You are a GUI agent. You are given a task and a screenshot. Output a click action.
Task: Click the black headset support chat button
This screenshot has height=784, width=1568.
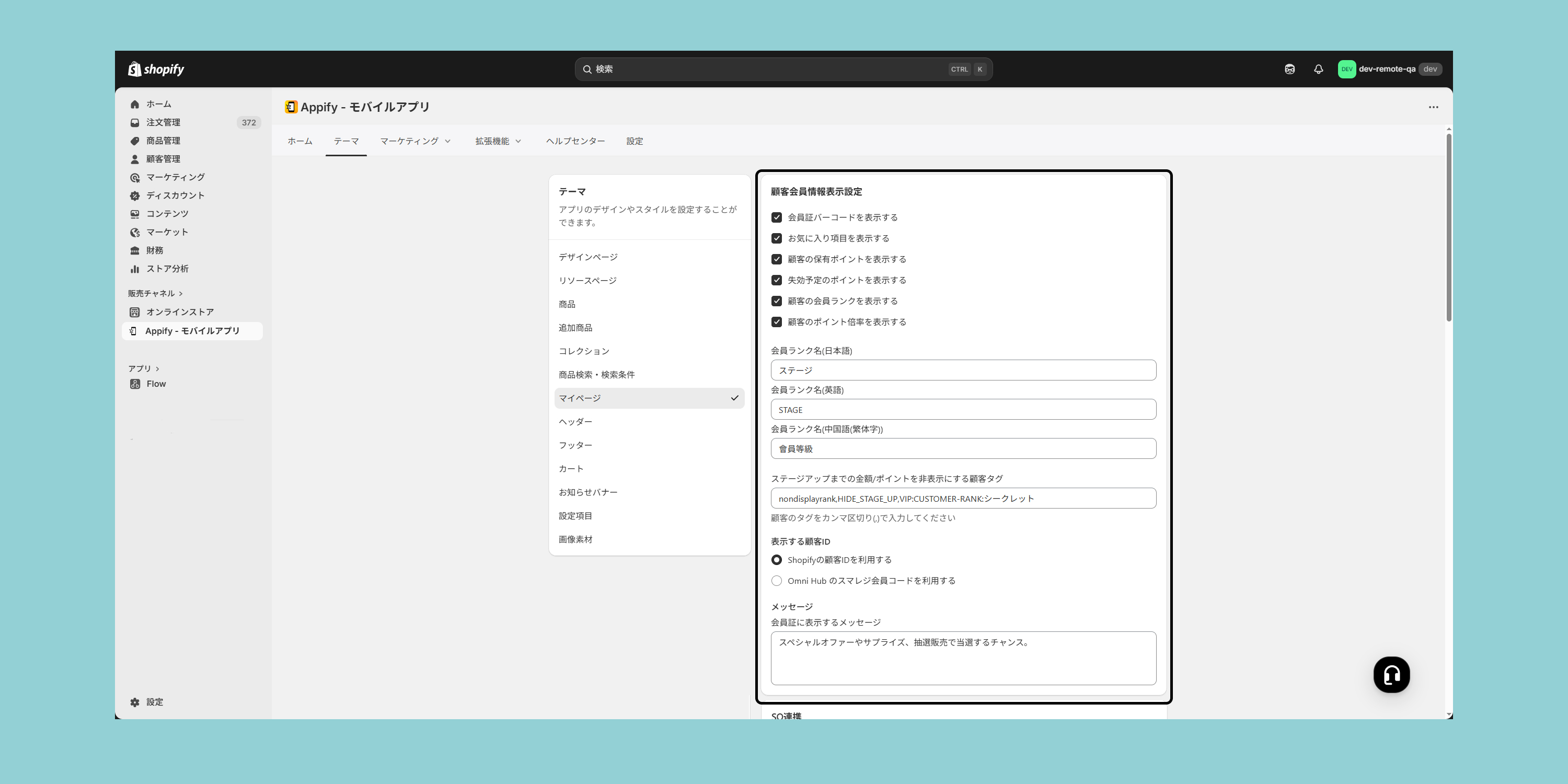click(1391, 674)
